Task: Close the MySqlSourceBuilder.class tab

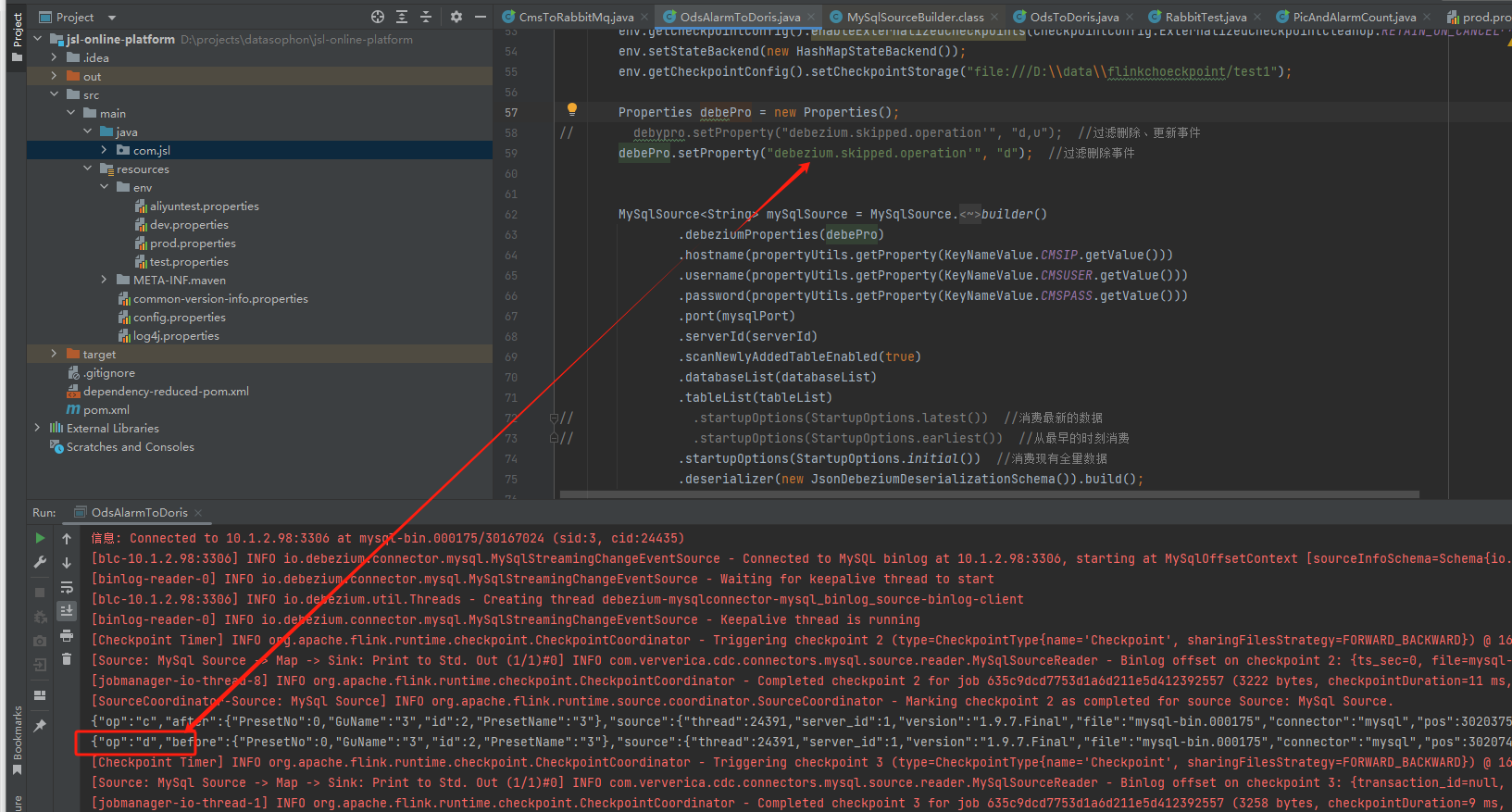Action: pyautogui.click(x=994, y=18)
